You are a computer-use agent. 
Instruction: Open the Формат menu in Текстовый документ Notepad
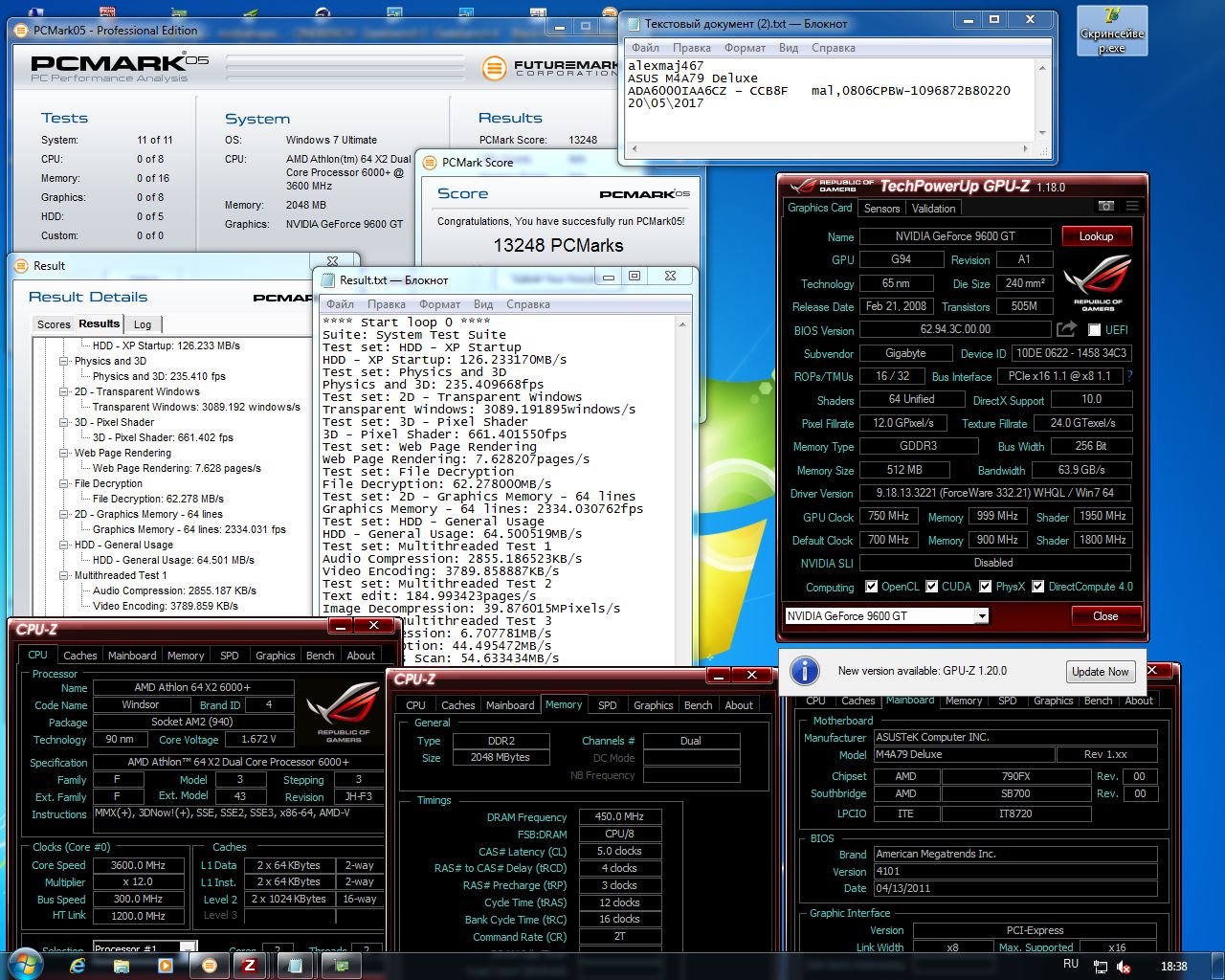tap(745, 48)
